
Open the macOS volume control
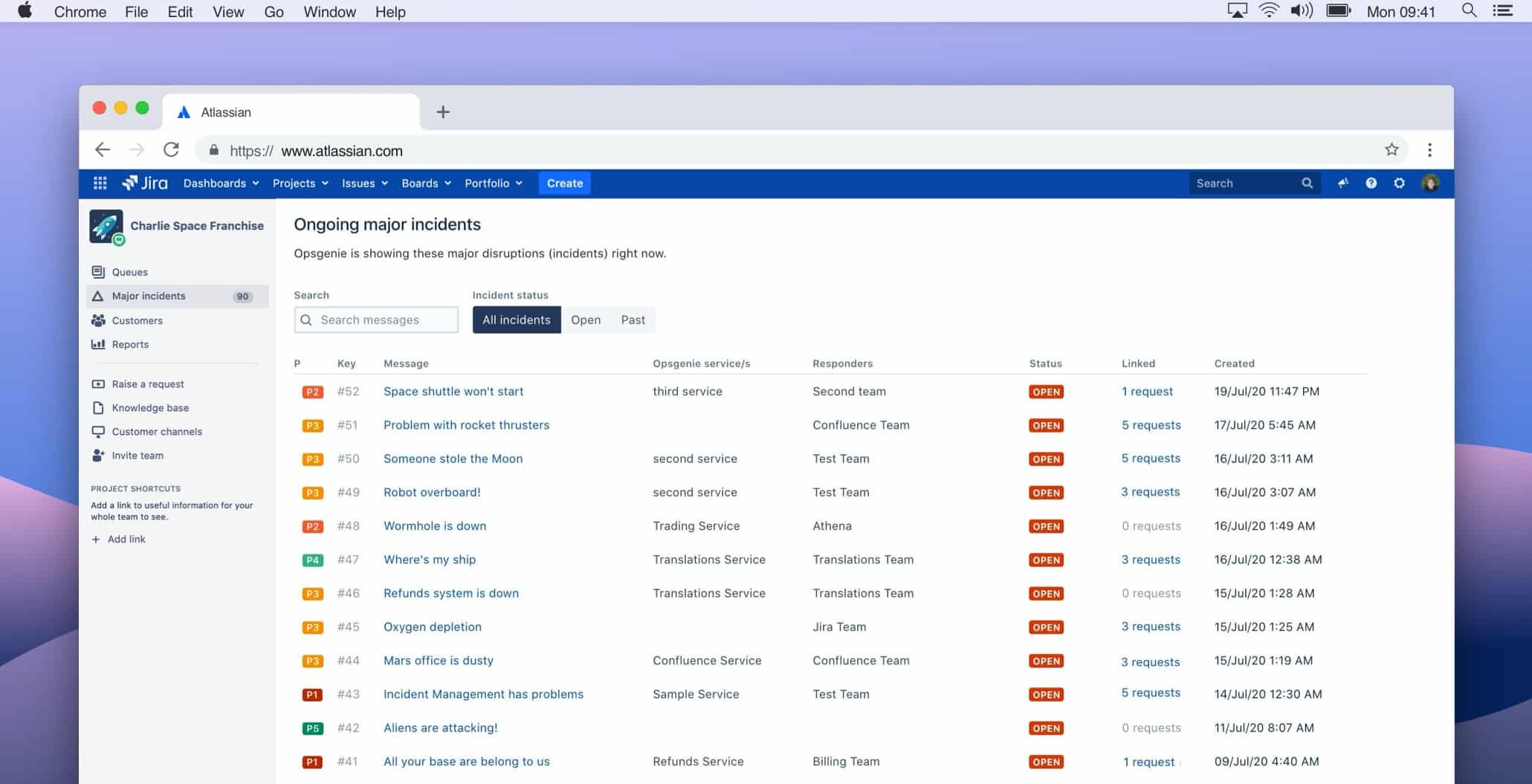[1302, 11]
